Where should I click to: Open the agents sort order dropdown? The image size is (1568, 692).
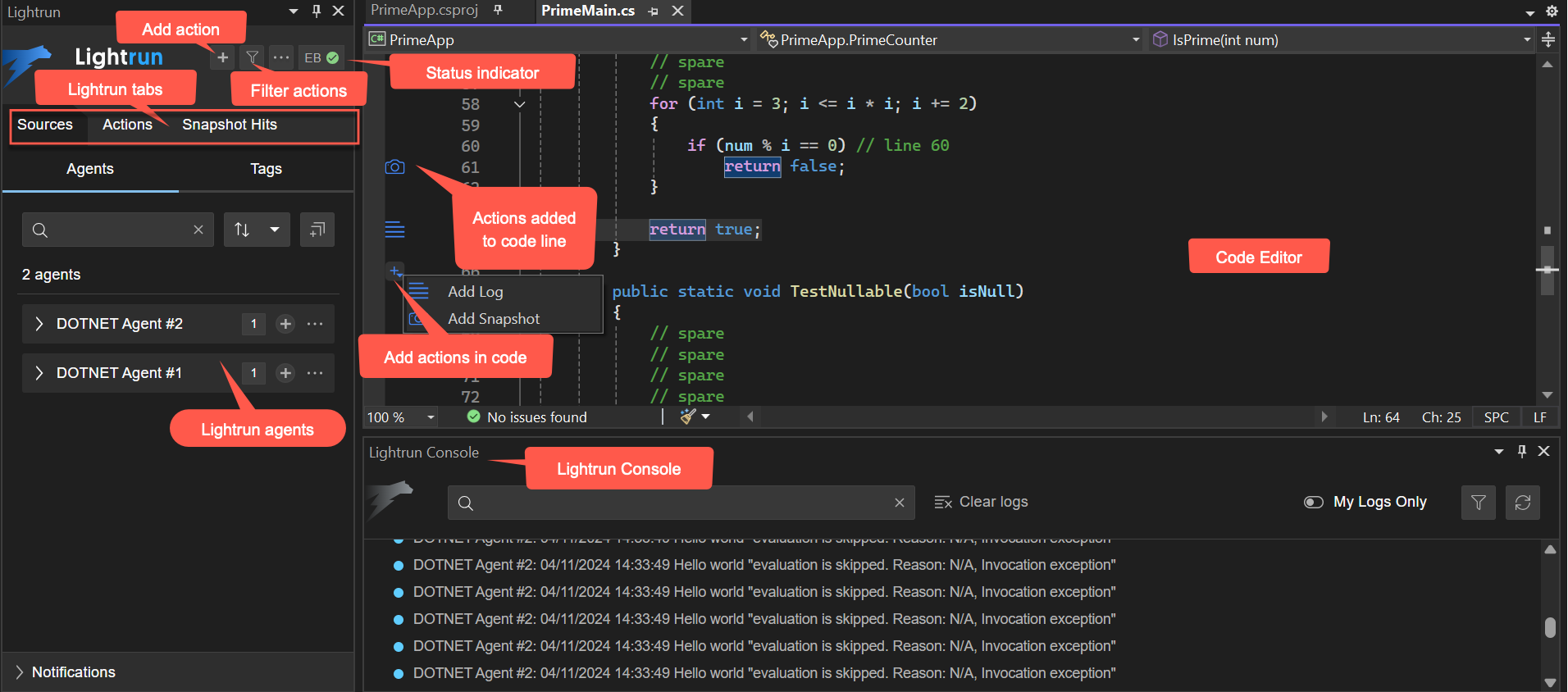tap(274, 230)
